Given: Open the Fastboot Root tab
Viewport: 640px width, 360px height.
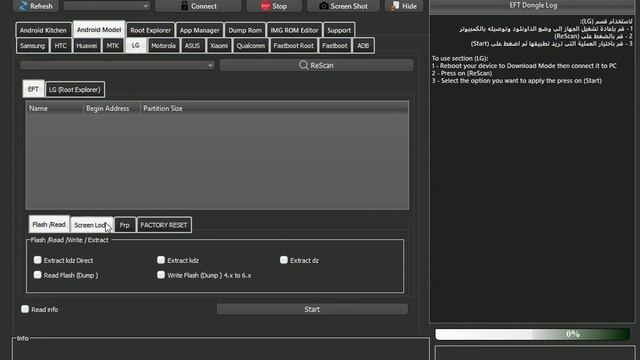Looking at the screenshot, I should pyautogui.click(x=293, y=46).
